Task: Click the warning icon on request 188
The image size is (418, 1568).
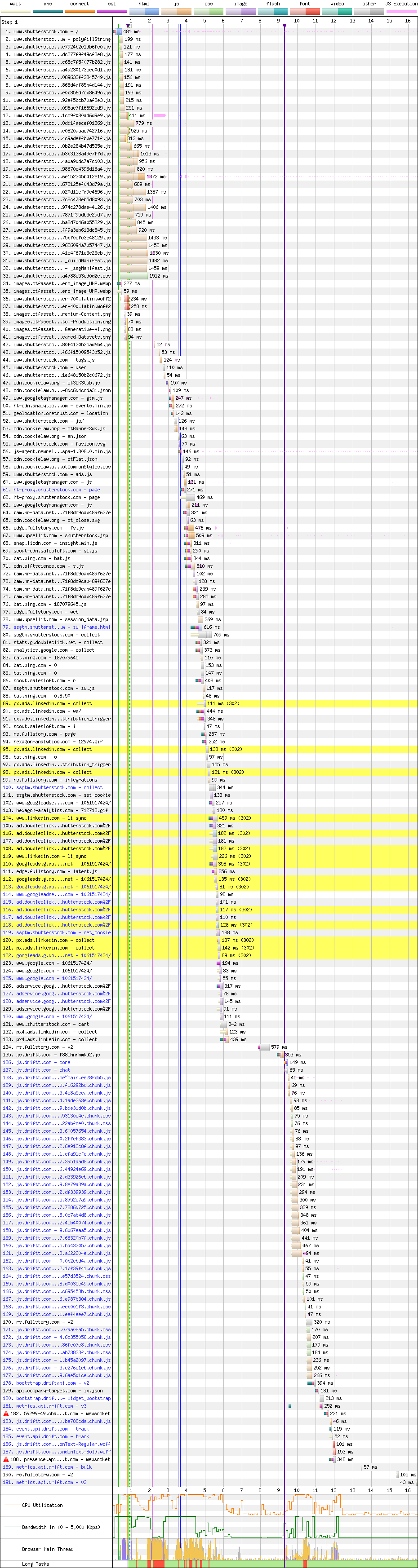Action: (x=6, y=1459)
